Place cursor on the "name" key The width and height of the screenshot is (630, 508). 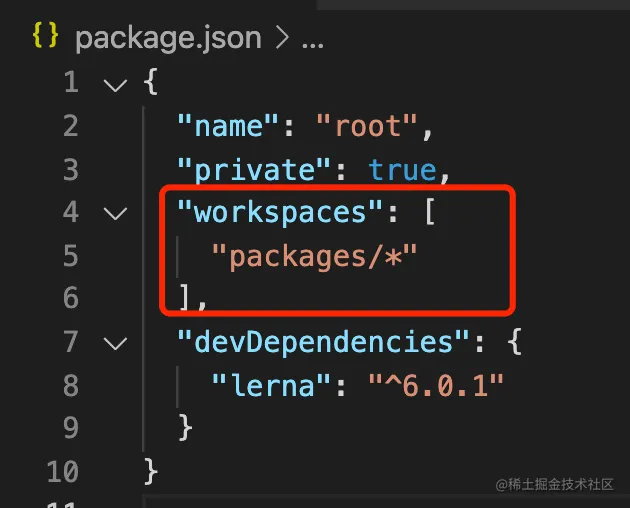[227, 125]
